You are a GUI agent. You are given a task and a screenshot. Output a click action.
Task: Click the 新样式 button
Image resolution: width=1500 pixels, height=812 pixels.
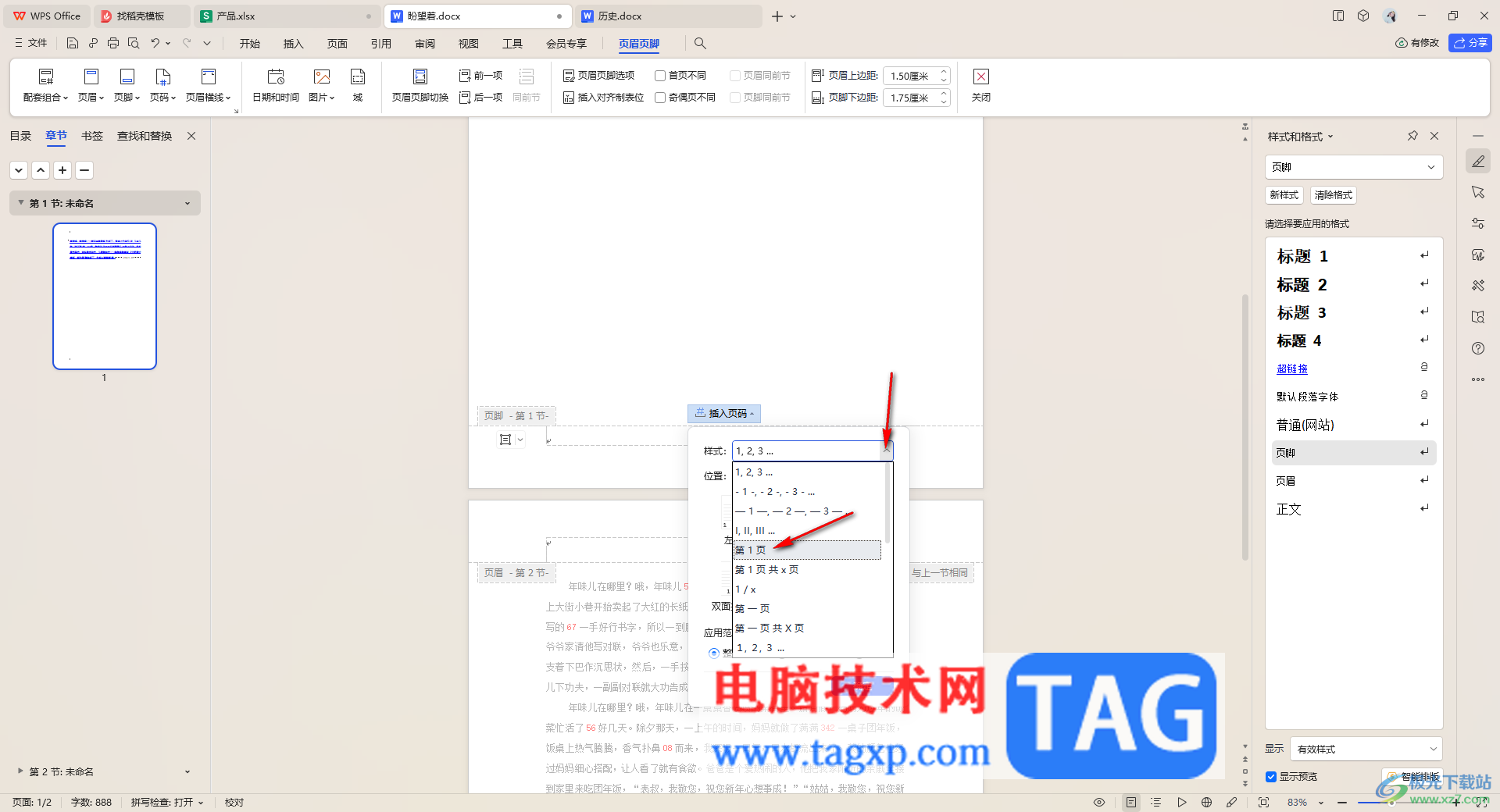click(x=1284, y=195)
